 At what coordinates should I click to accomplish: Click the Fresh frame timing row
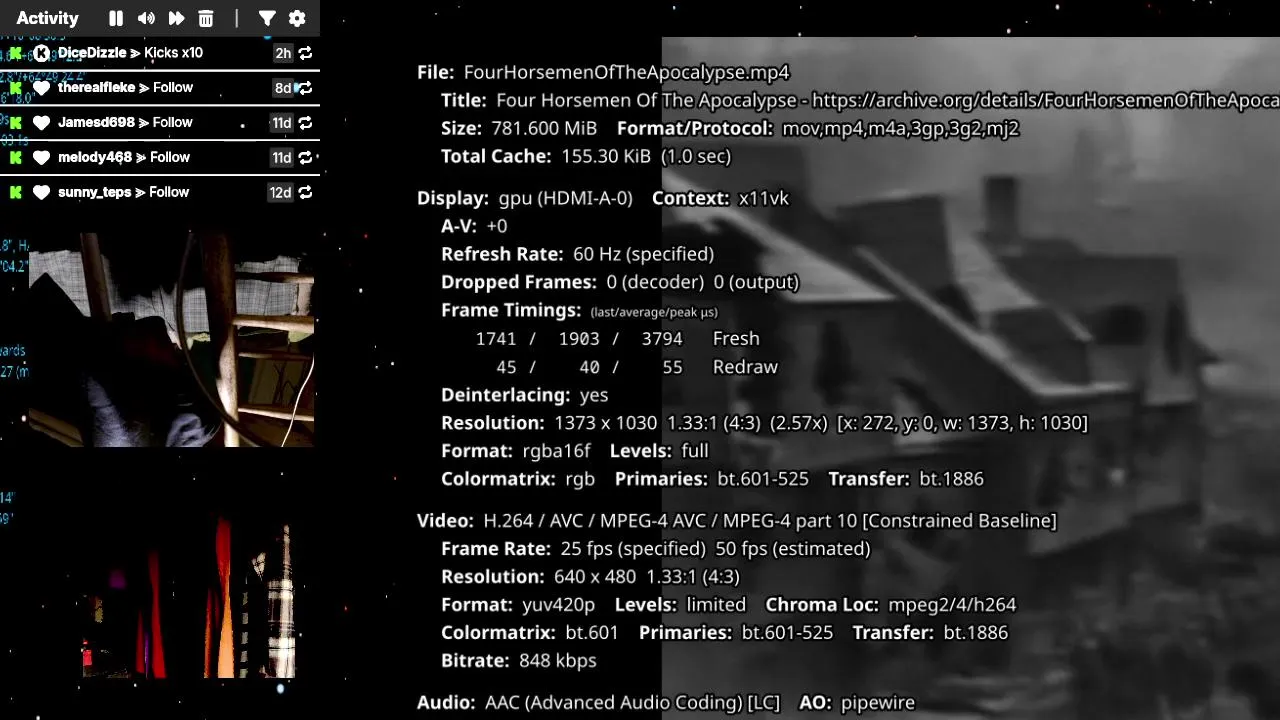618,339
